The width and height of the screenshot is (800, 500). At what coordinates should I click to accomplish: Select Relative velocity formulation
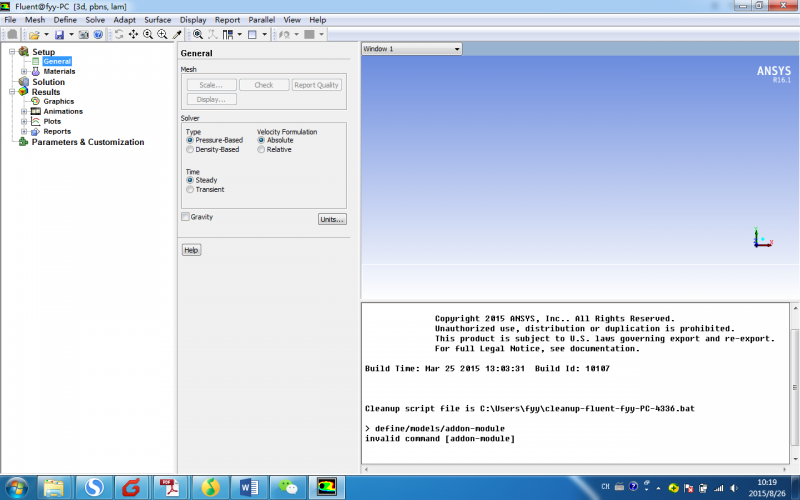(261, 150)
